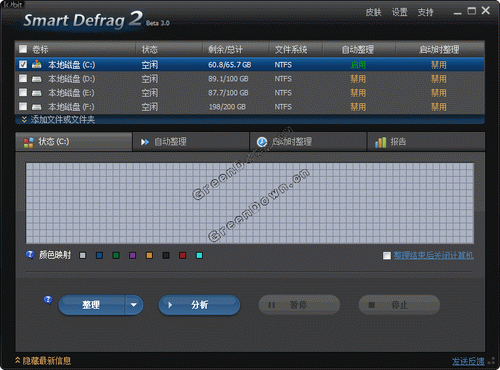Click the red color swatch in legend
Image resolution: width=500 pixels, height=370 pixels.
pos(183,255)
